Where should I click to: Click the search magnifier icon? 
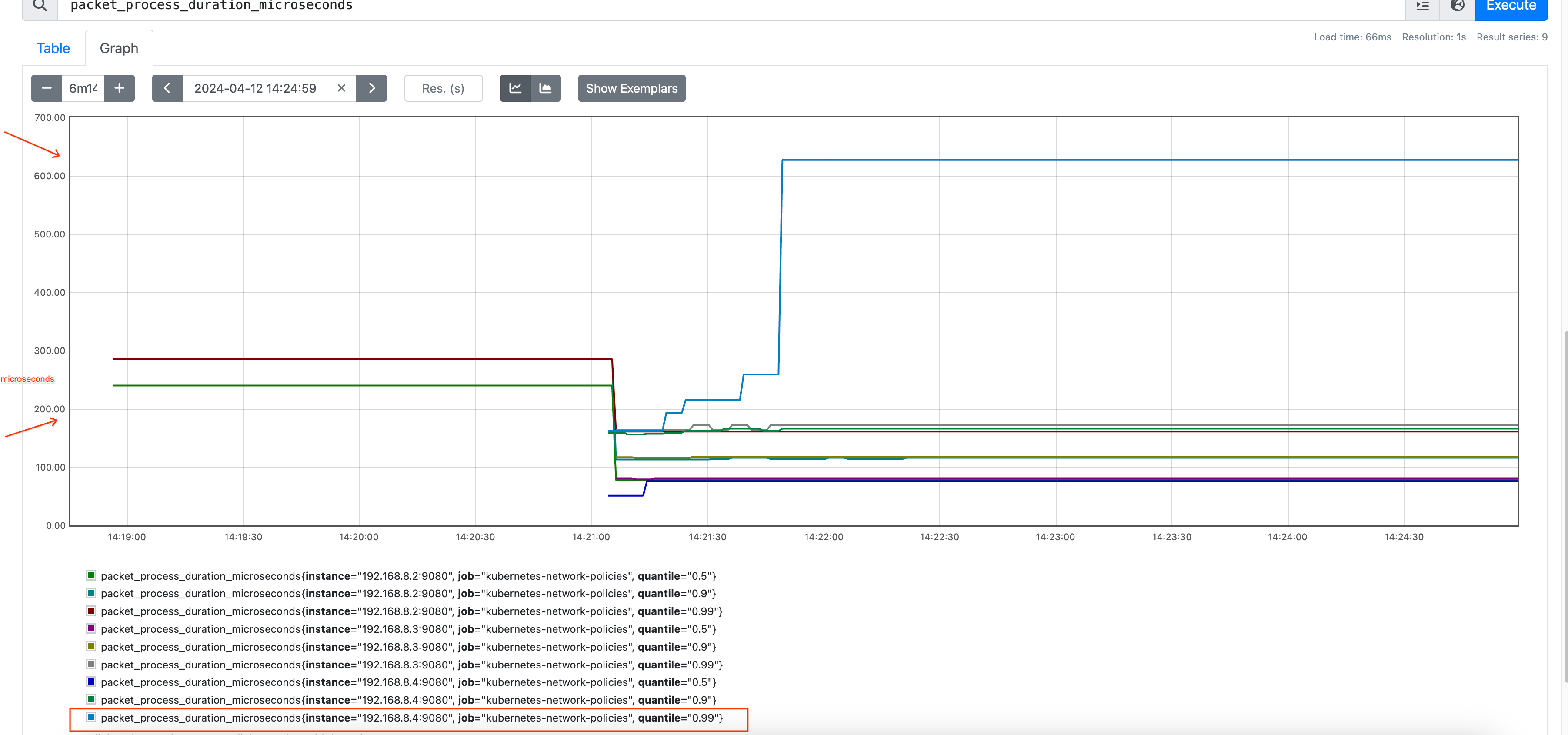[40, 6]
